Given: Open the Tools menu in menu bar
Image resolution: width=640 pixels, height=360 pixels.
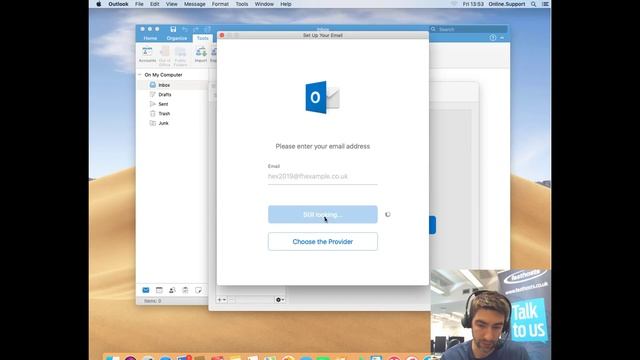Looking at the screenshot, I should pyautogui.click(x=242, y=4).
